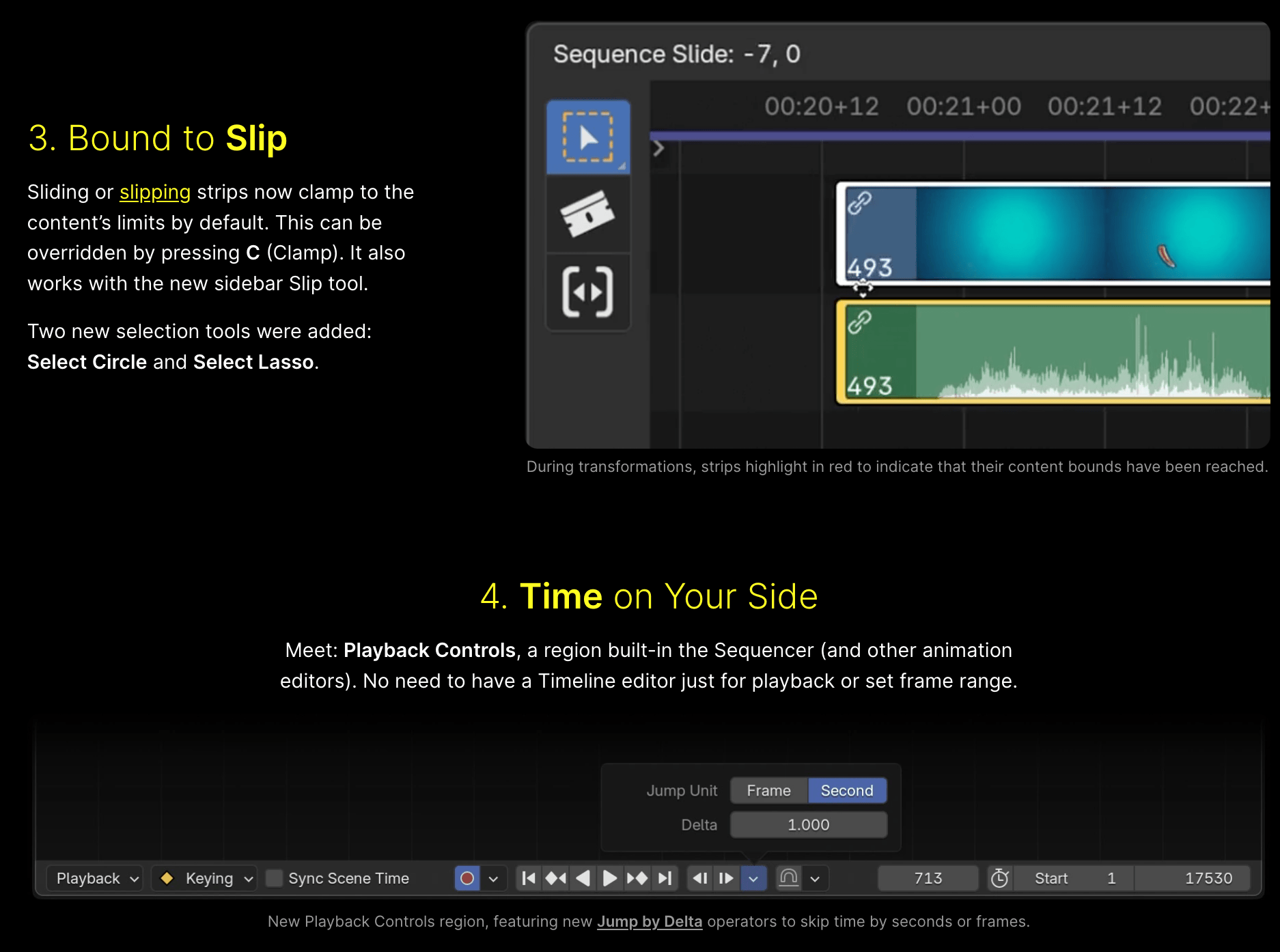Click the auto-keying record button

467,878
